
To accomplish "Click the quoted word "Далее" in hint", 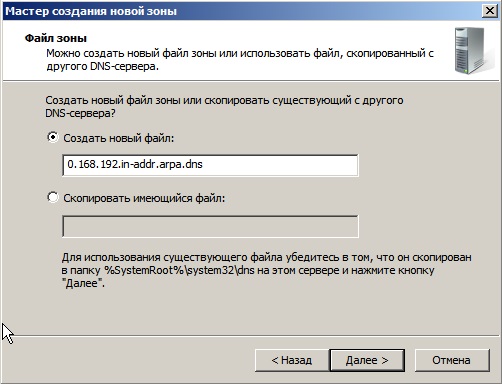I will coord(83,284).
